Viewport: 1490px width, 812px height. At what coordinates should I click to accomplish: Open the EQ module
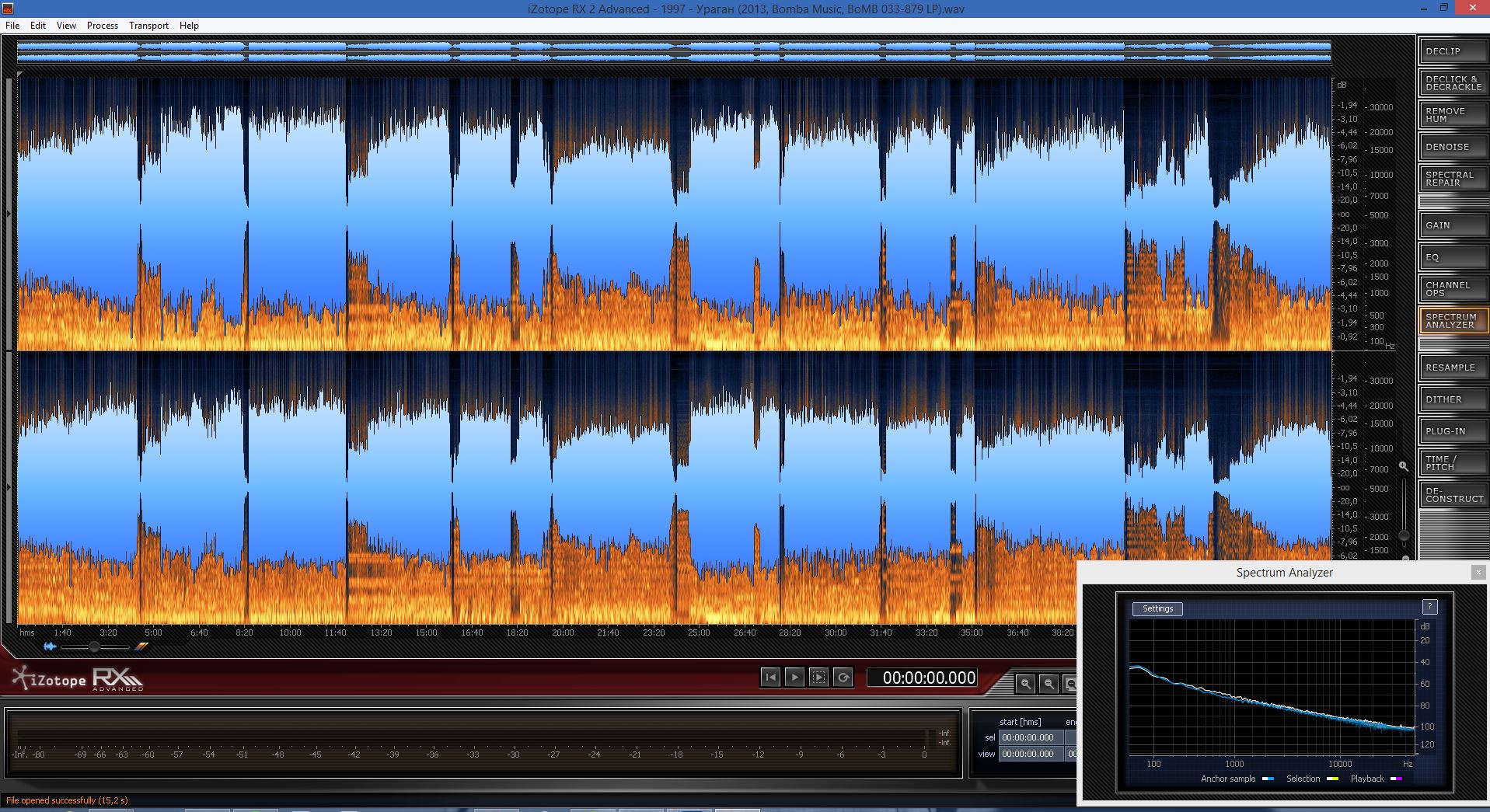1453,257
